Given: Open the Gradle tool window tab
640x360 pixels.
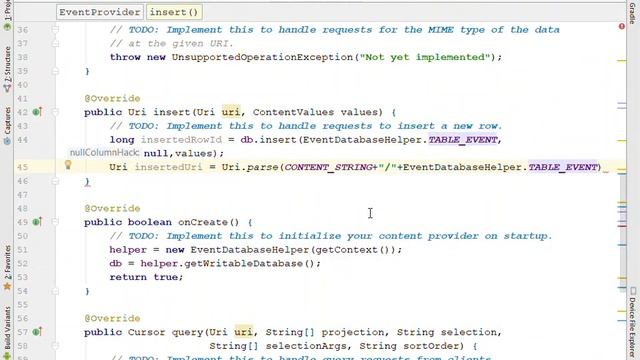Looking at the screenshot, I should [x=633, y=12].
